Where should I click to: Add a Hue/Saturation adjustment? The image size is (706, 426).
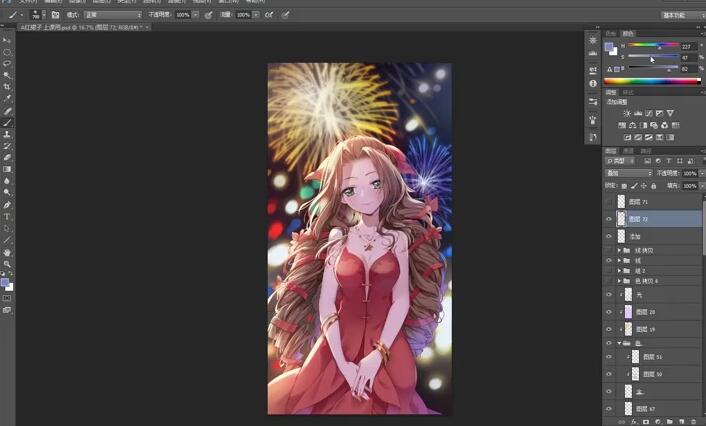tap(622, 125)
